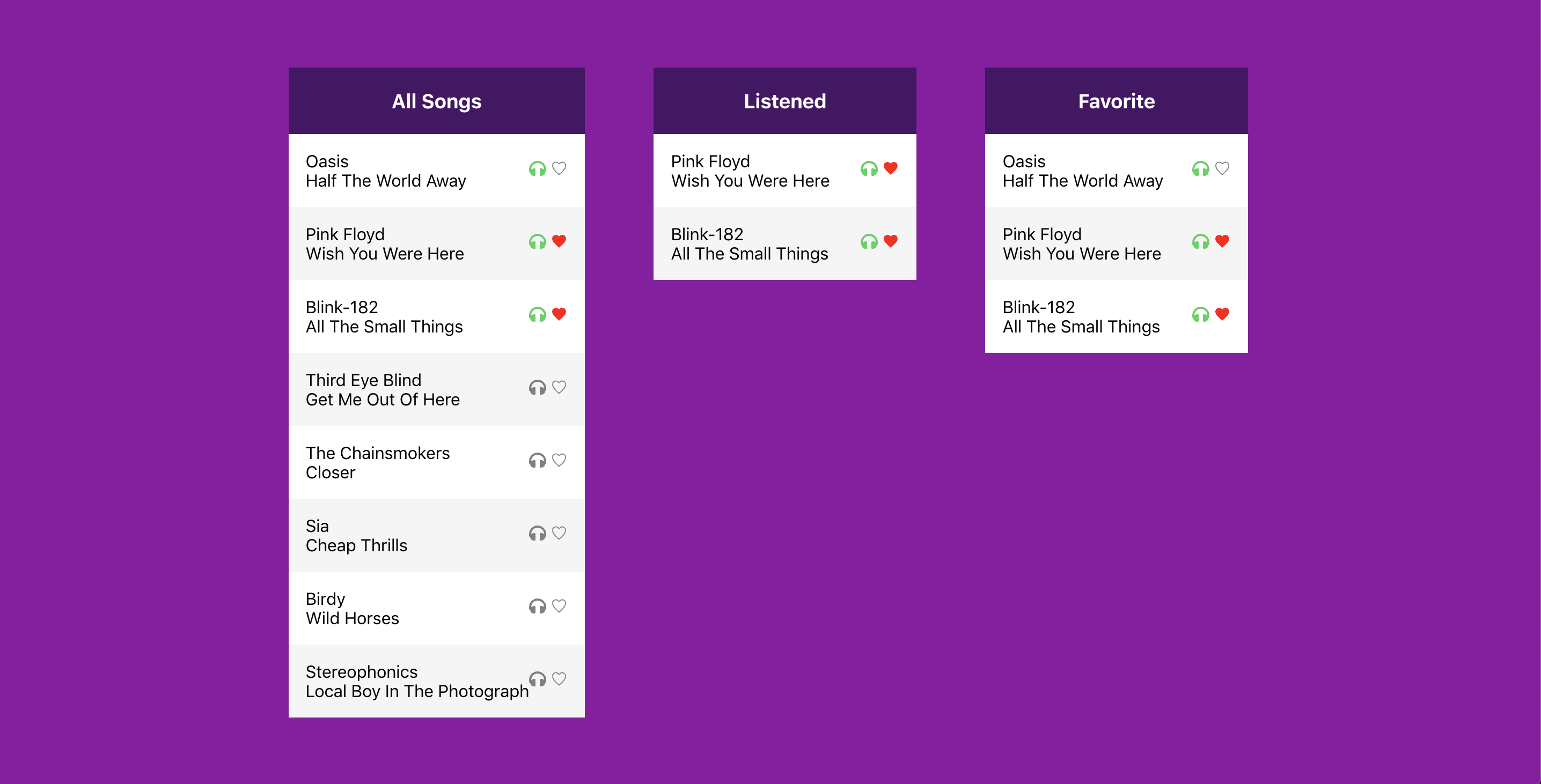Click heart for Stereophonics Local Boy song
Viewport: 1541px width, 784px height.
click(559, 679)
